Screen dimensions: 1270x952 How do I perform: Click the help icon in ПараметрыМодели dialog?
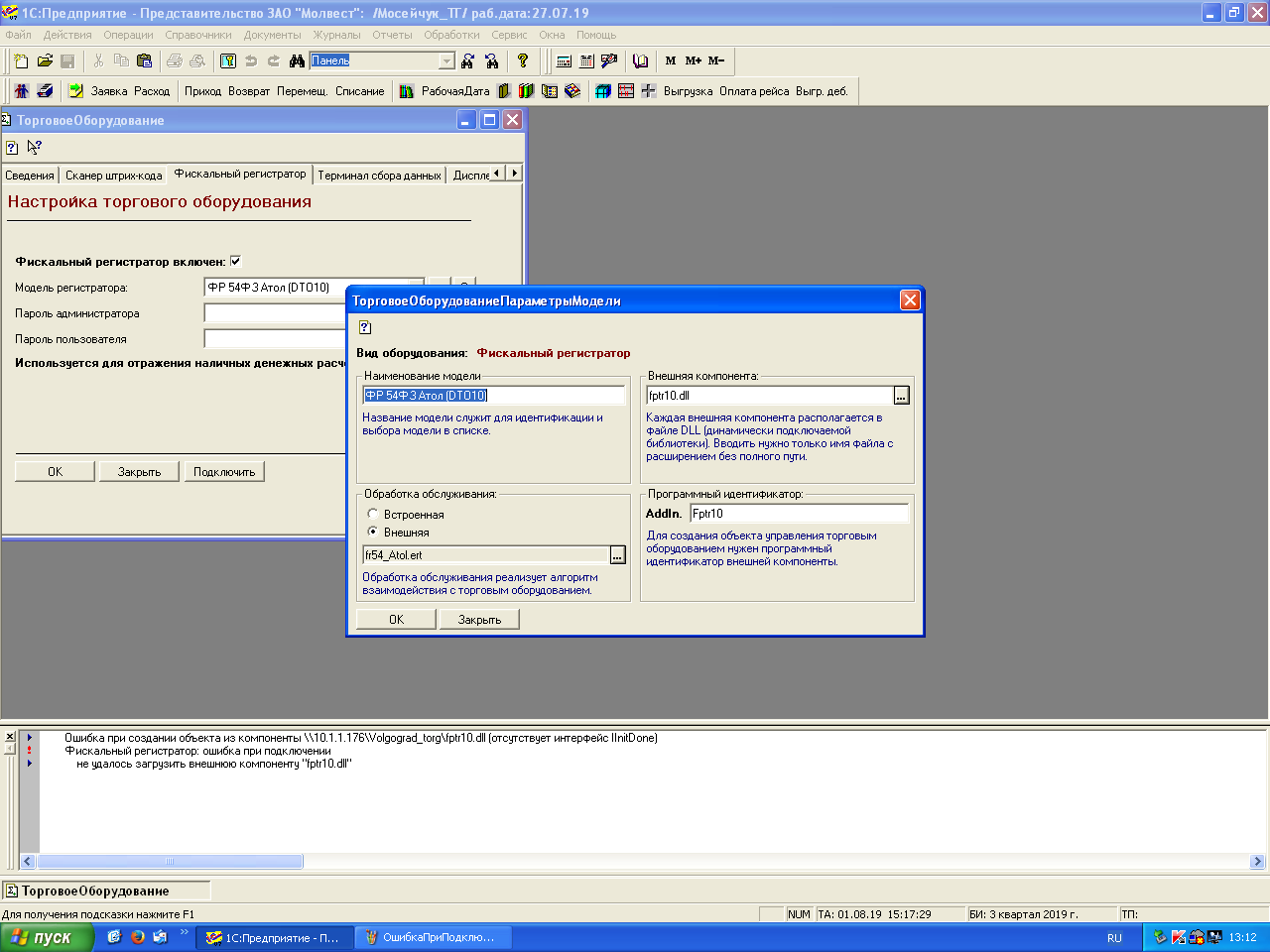click(364, 327)
